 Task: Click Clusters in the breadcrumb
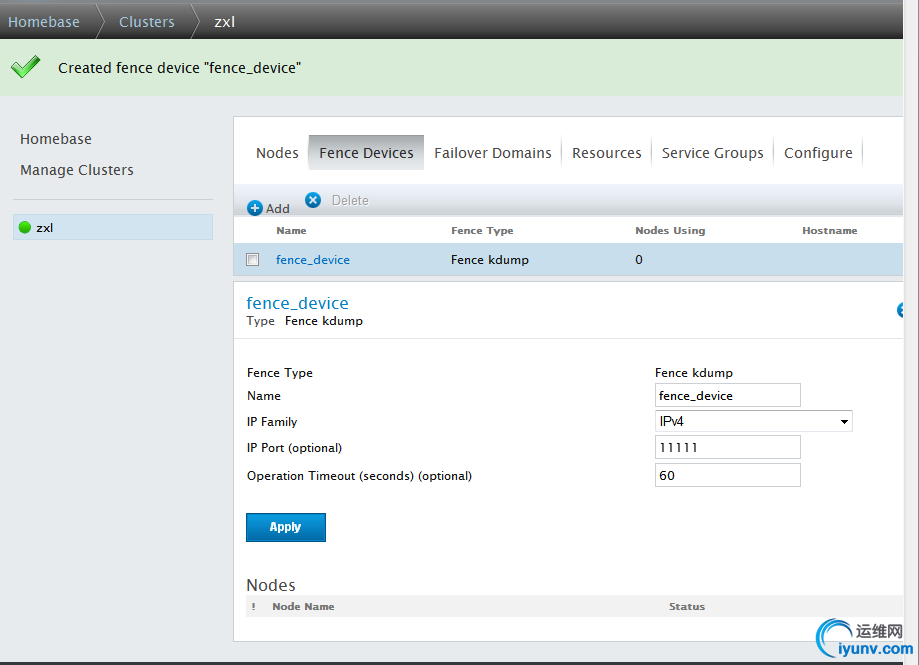(x=147, y=22)
